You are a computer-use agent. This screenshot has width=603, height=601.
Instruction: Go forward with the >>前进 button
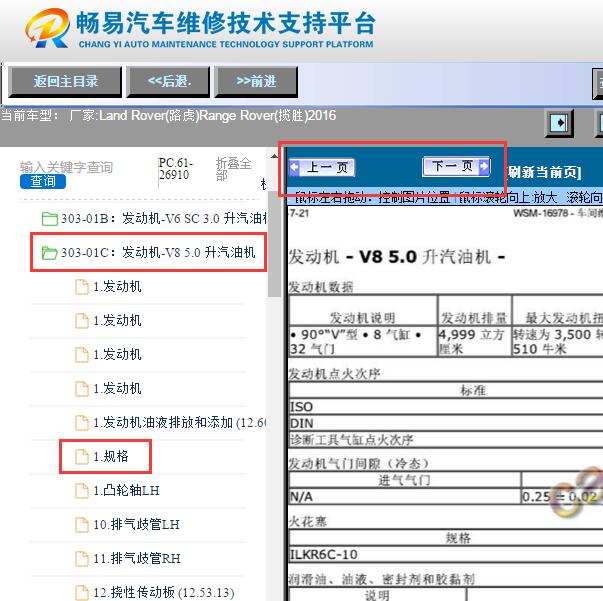click(x=256, y=82)
